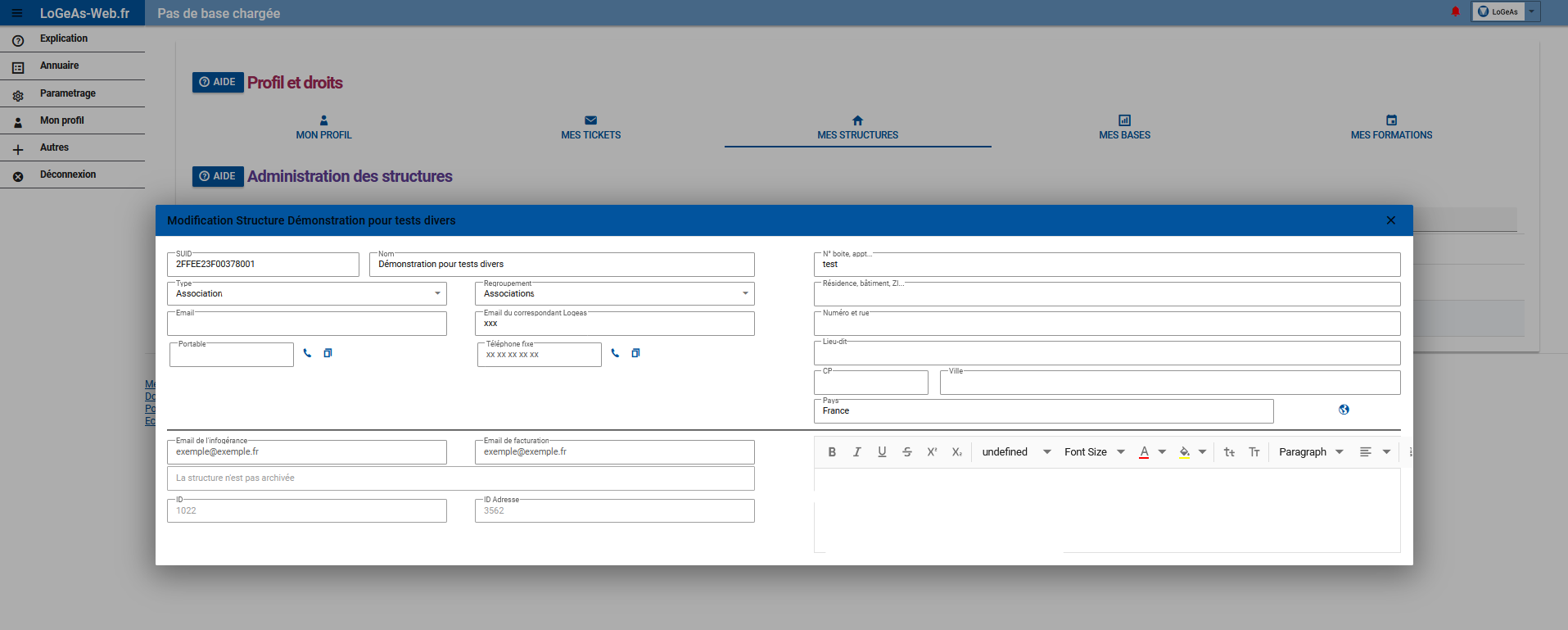Click the Bold formatting icon
The height and width of the screenshot is (630, 1568).
[832, 452]
